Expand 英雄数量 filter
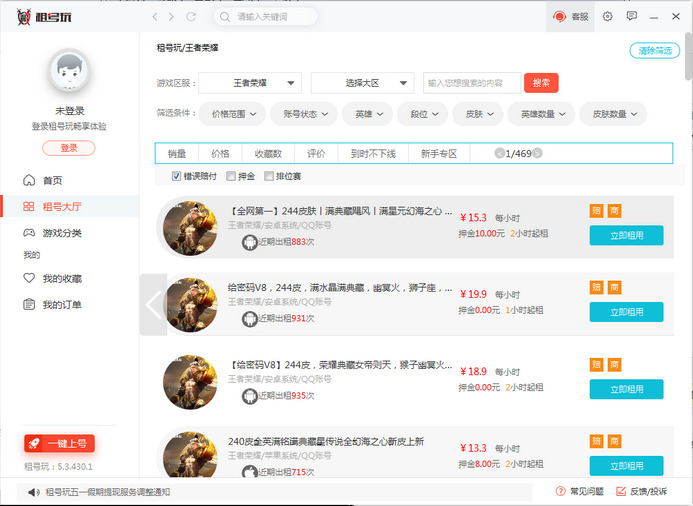The height and width of the screenshot is (506, 693). [x=541, y=114]
